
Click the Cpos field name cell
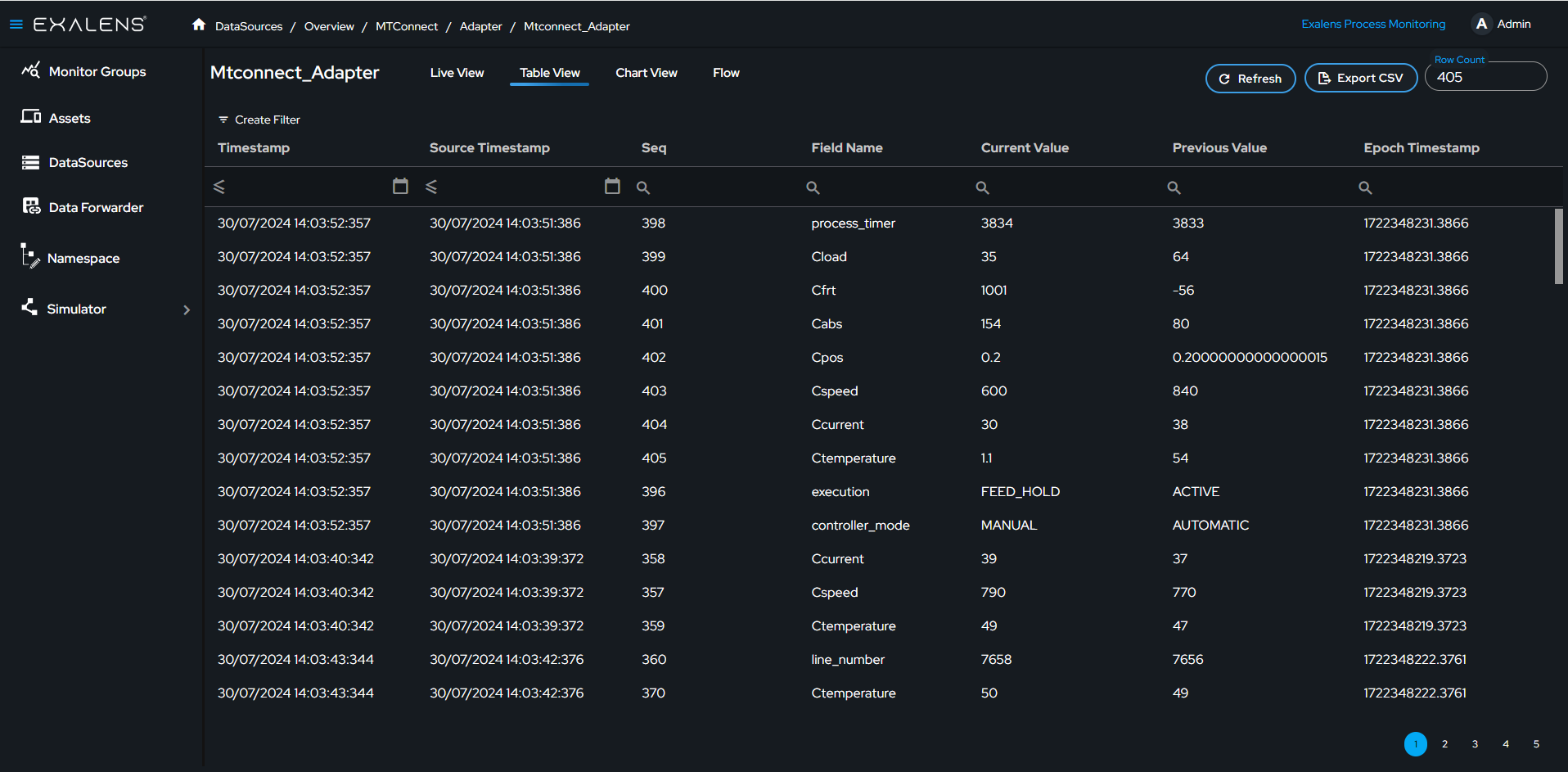pyautogui.click(x=827, y=357)
